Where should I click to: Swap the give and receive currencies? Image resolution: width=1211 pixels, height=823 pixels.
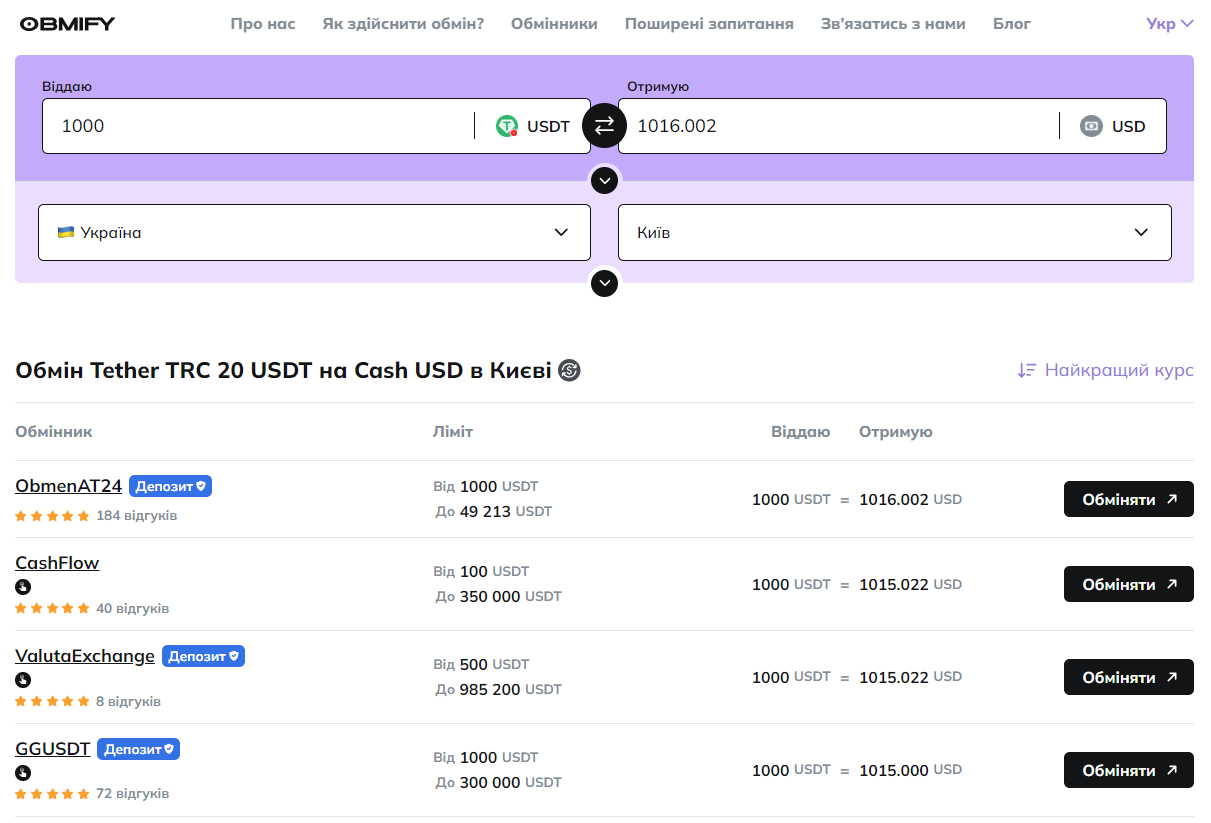604,126
